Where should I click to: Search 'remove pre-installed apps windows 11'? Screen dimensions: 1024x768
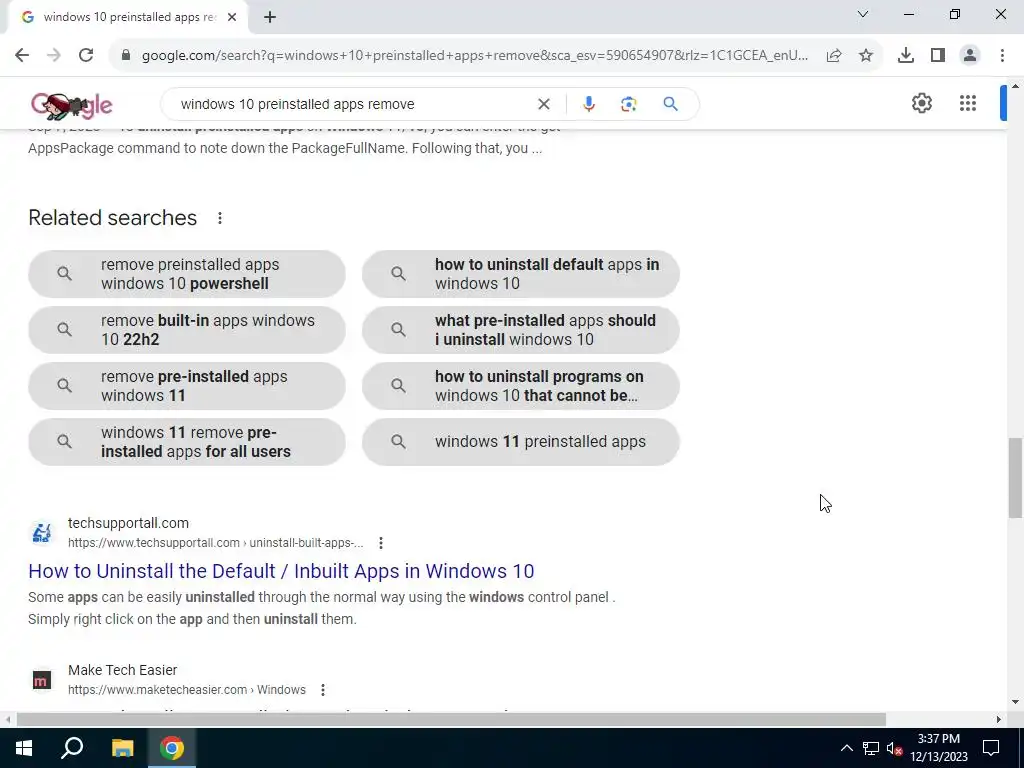187,386
